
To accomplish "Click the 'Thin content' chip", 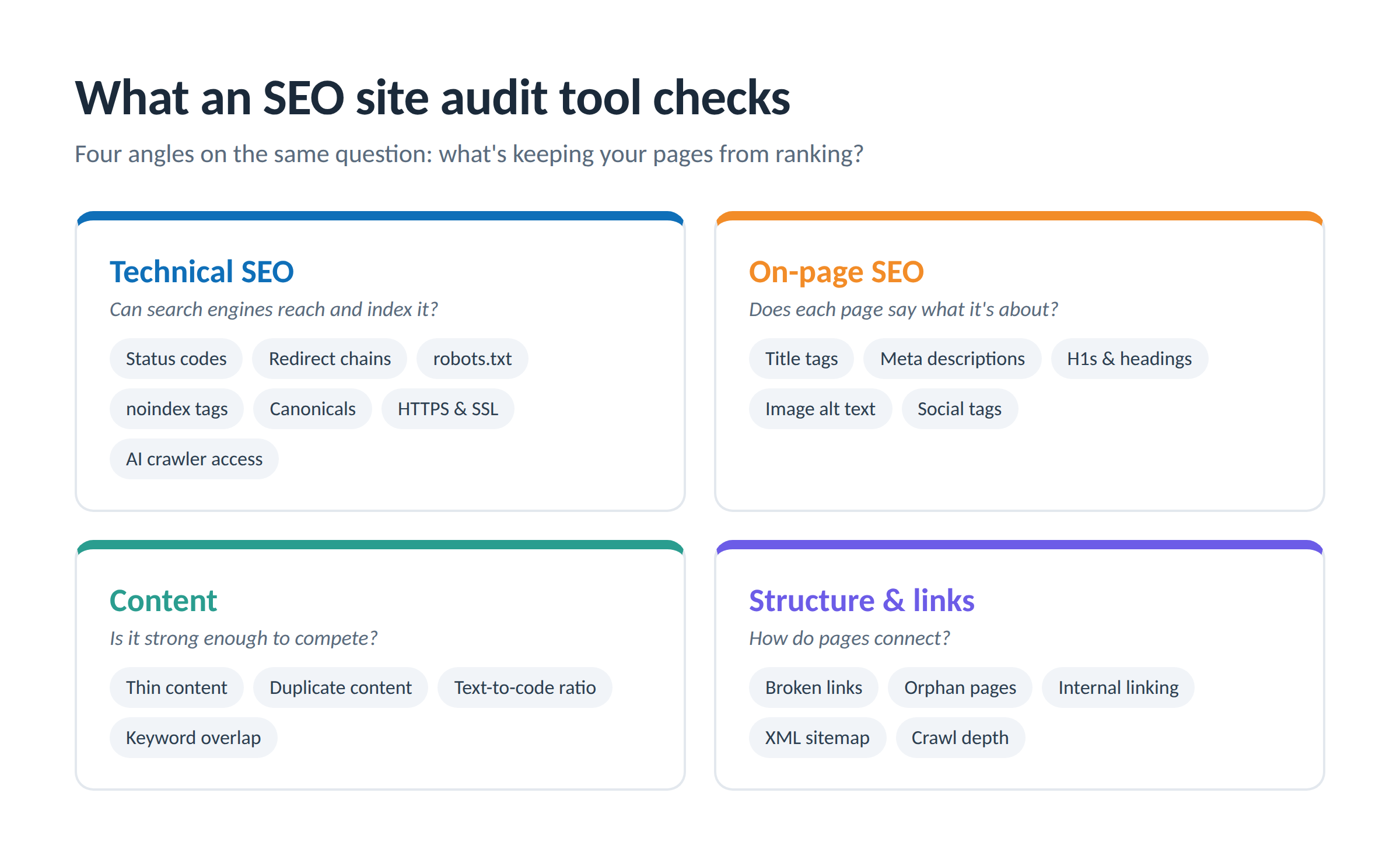I will (x=176, y=687).
